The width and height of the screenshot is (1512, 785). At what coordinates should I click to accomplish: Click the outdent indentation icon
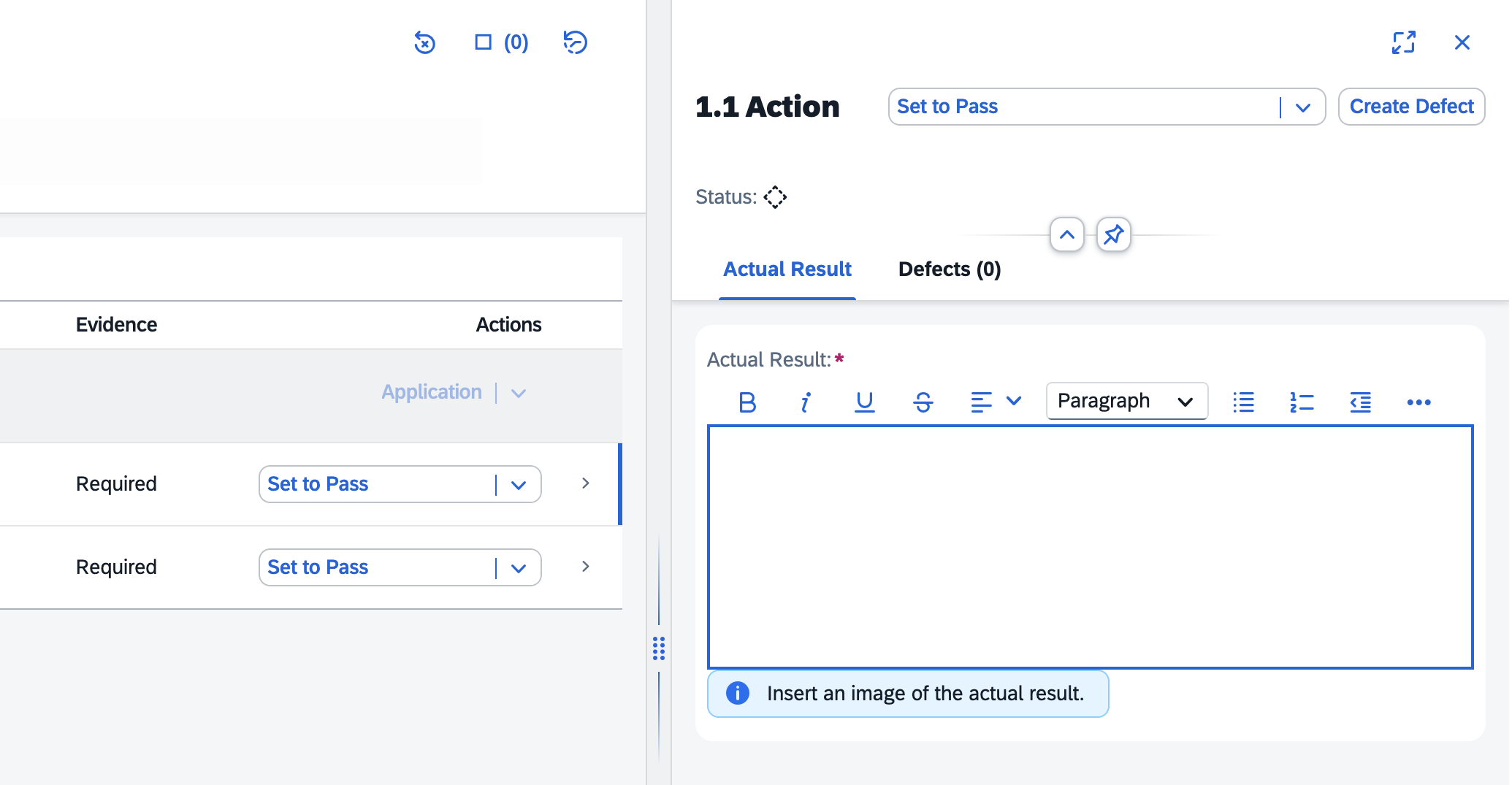[1360, 402]
